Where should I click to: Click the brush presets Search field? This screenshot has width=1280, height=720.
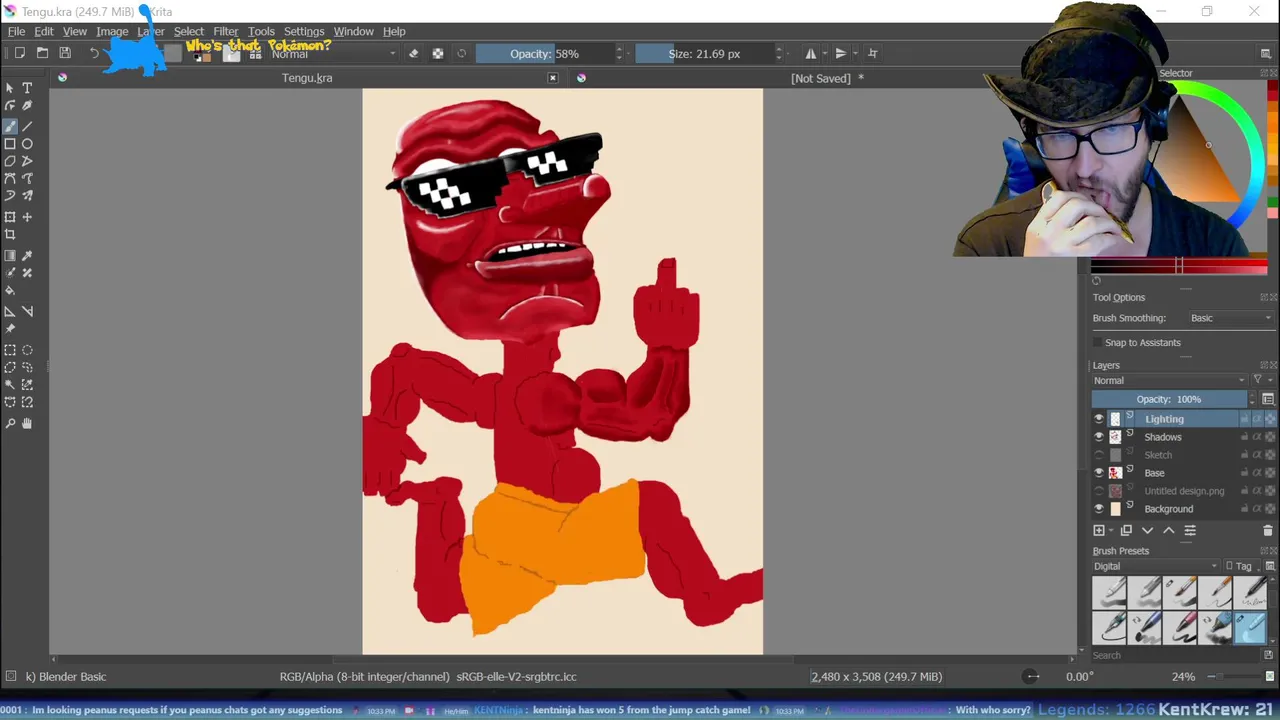click(x=1177, y=655)
